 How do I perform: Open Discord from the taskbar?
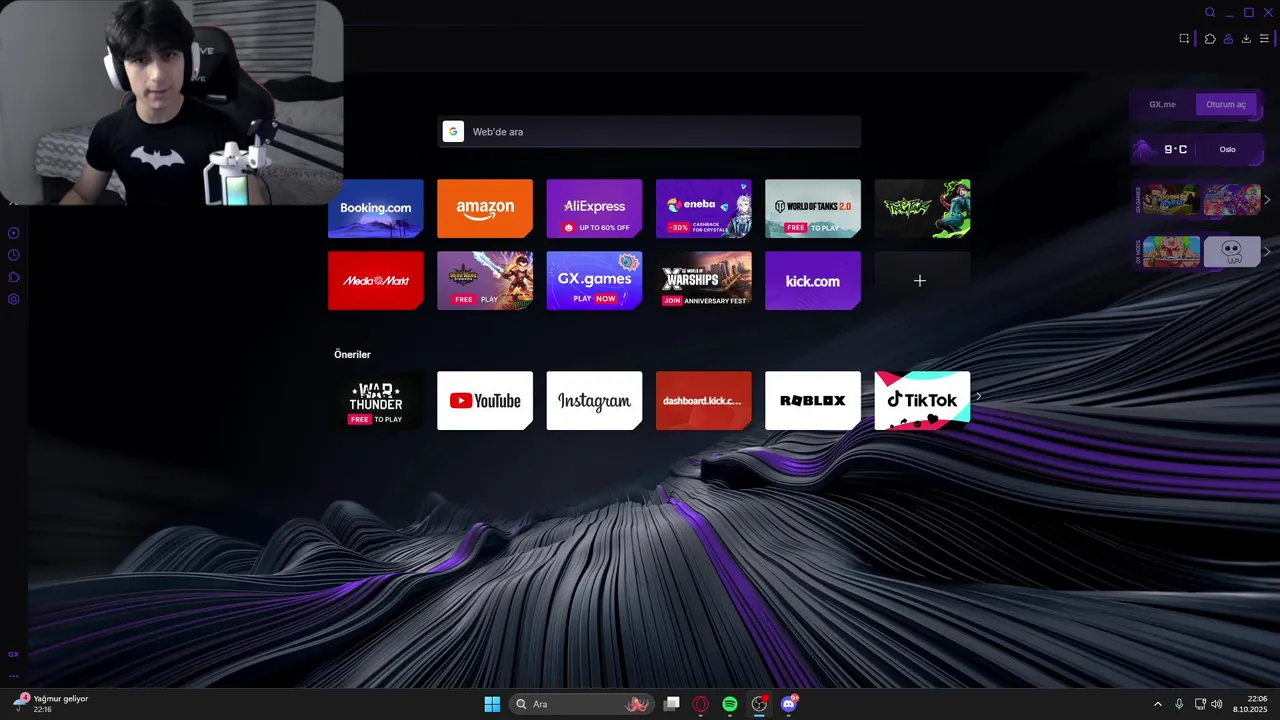(x=789, y=704)
